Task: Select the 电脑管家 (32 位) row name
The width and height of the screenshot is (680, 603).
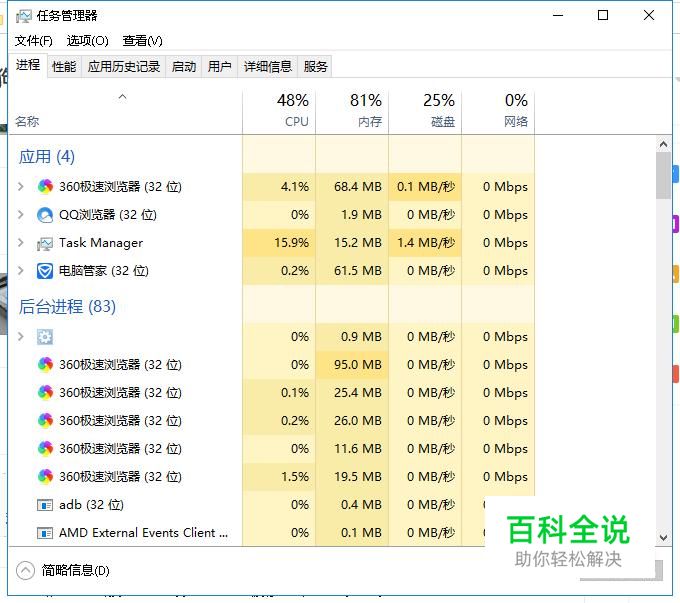Action: [104, 271]
